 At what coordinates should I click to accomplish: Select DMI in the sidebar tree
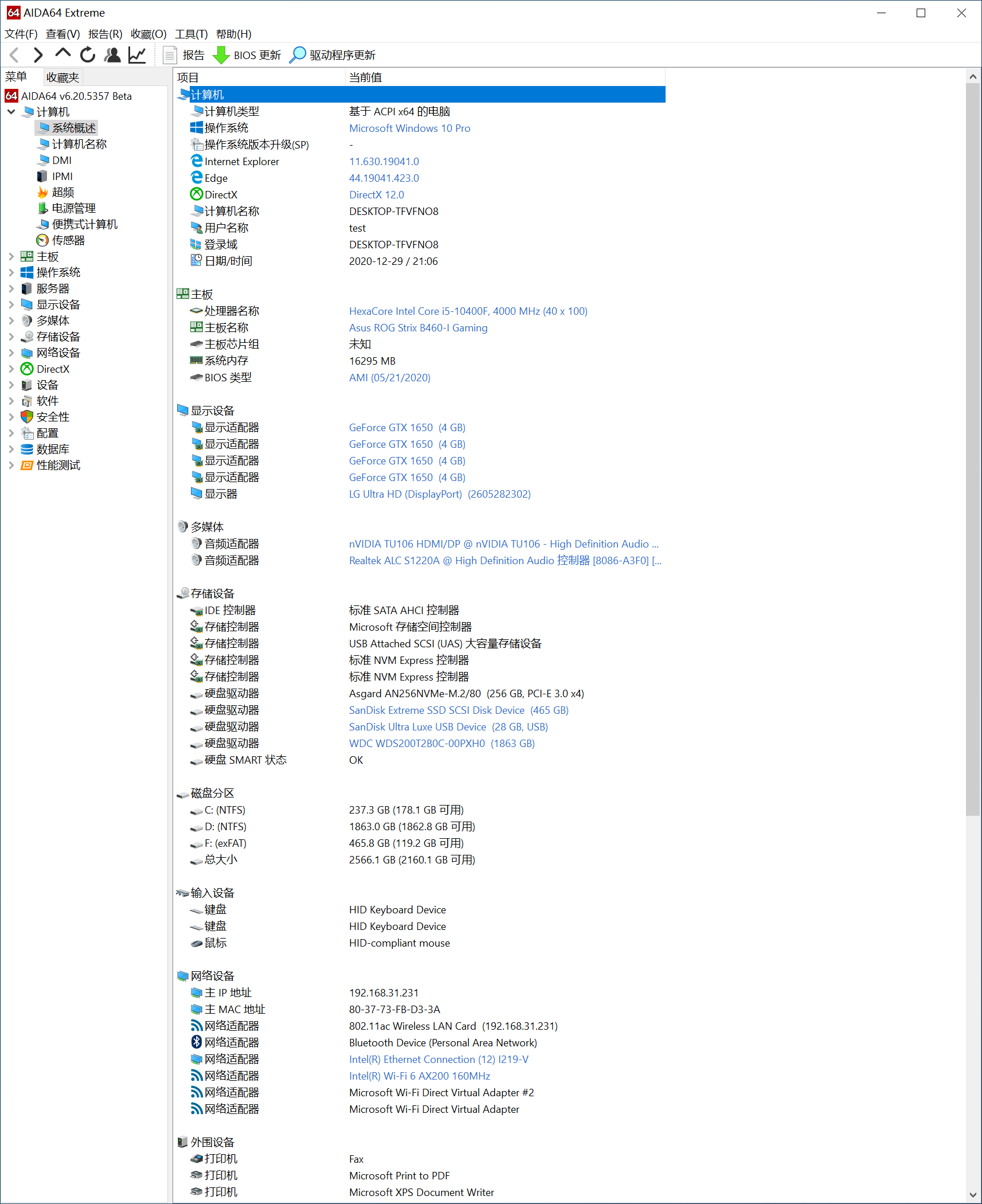click(x=54, y=160)
